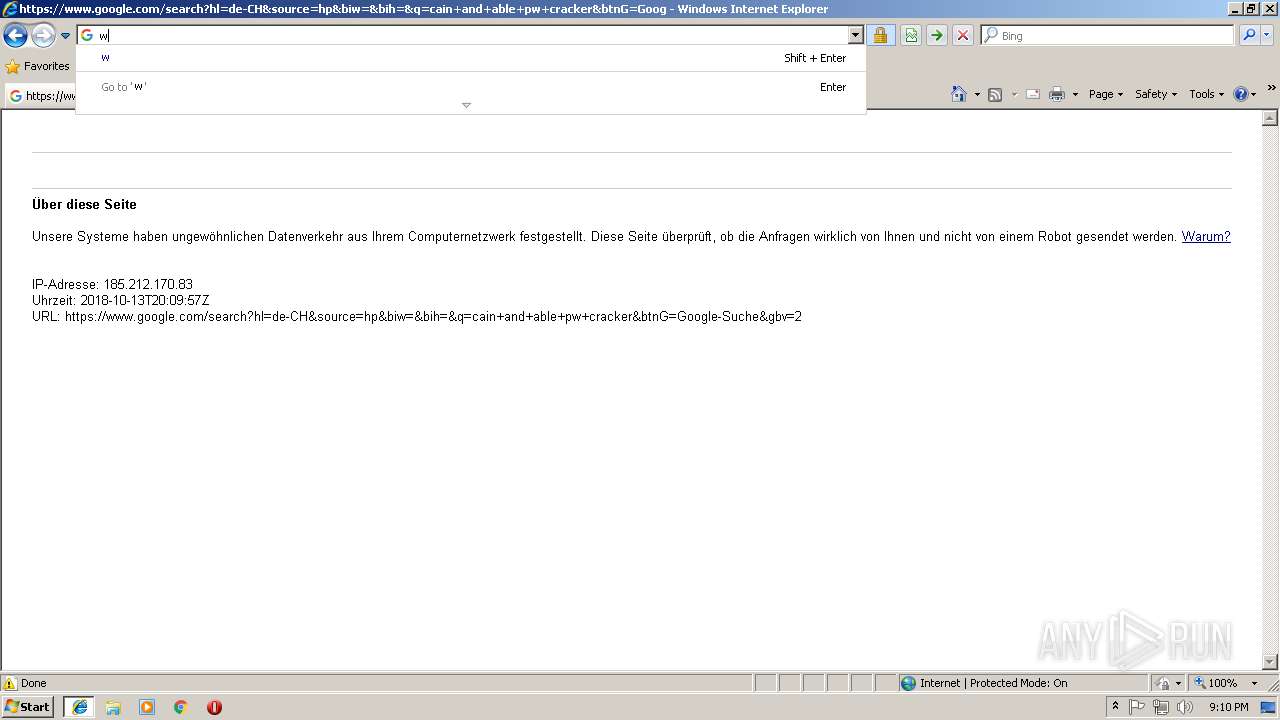
Task: Click the Home toolbar icon
Action: 959,94
